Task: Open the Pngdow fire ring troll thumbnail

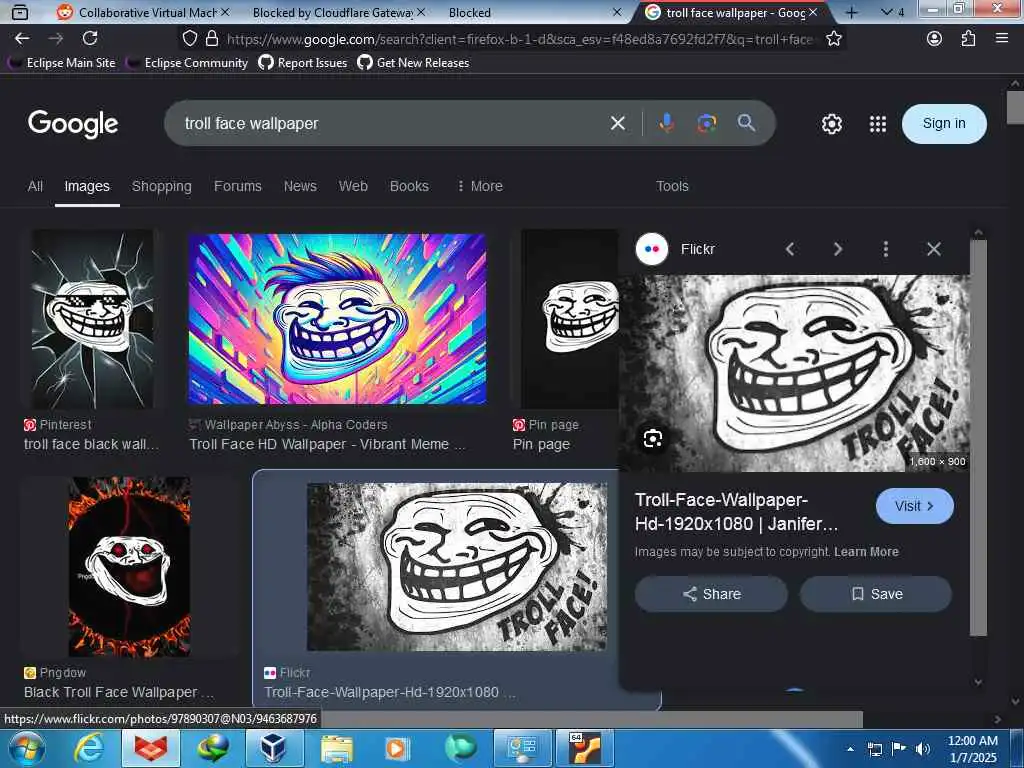Action: [x=129, y=567]
